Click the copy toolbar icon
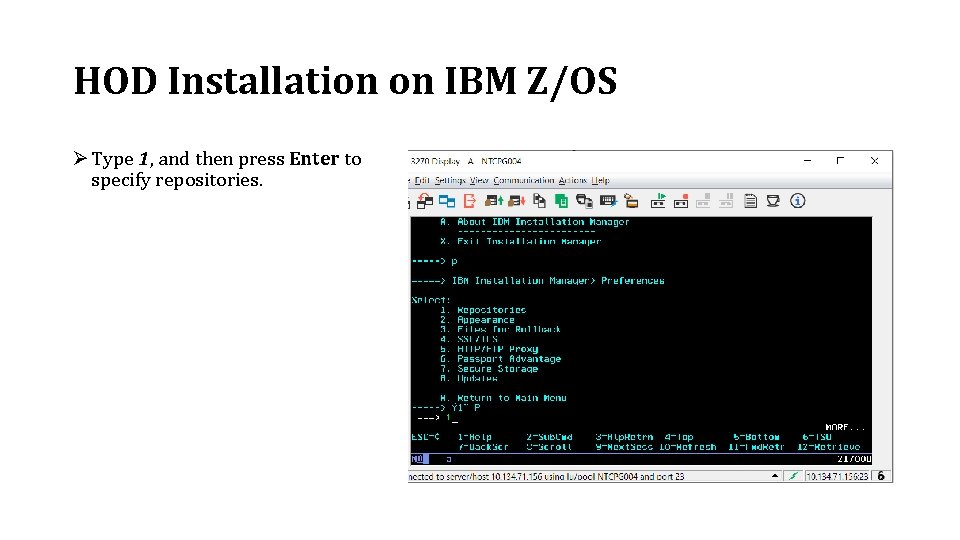This screenshot has height=540, width=960. point(539,201)
